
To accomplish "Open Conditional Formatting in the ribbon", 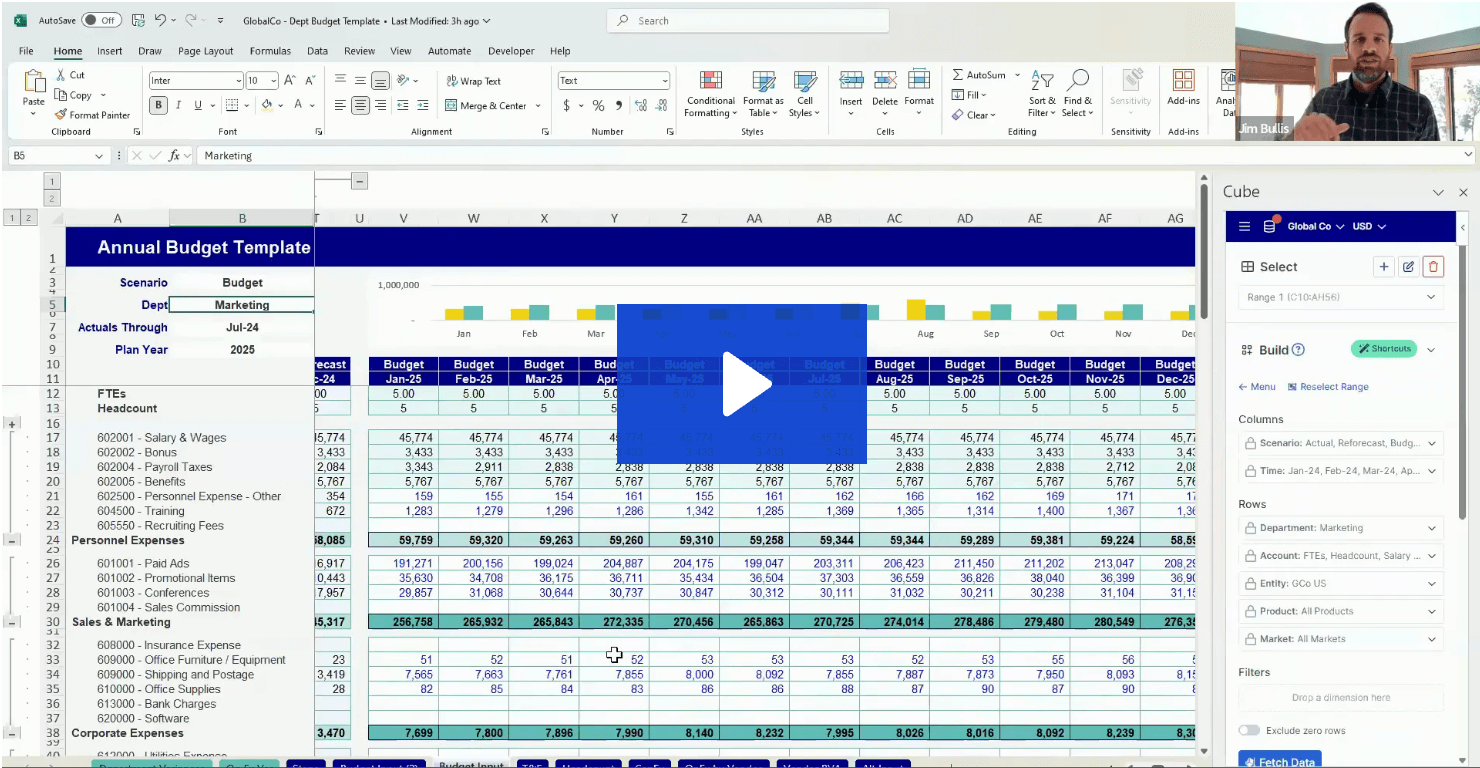I will (710, 95).
